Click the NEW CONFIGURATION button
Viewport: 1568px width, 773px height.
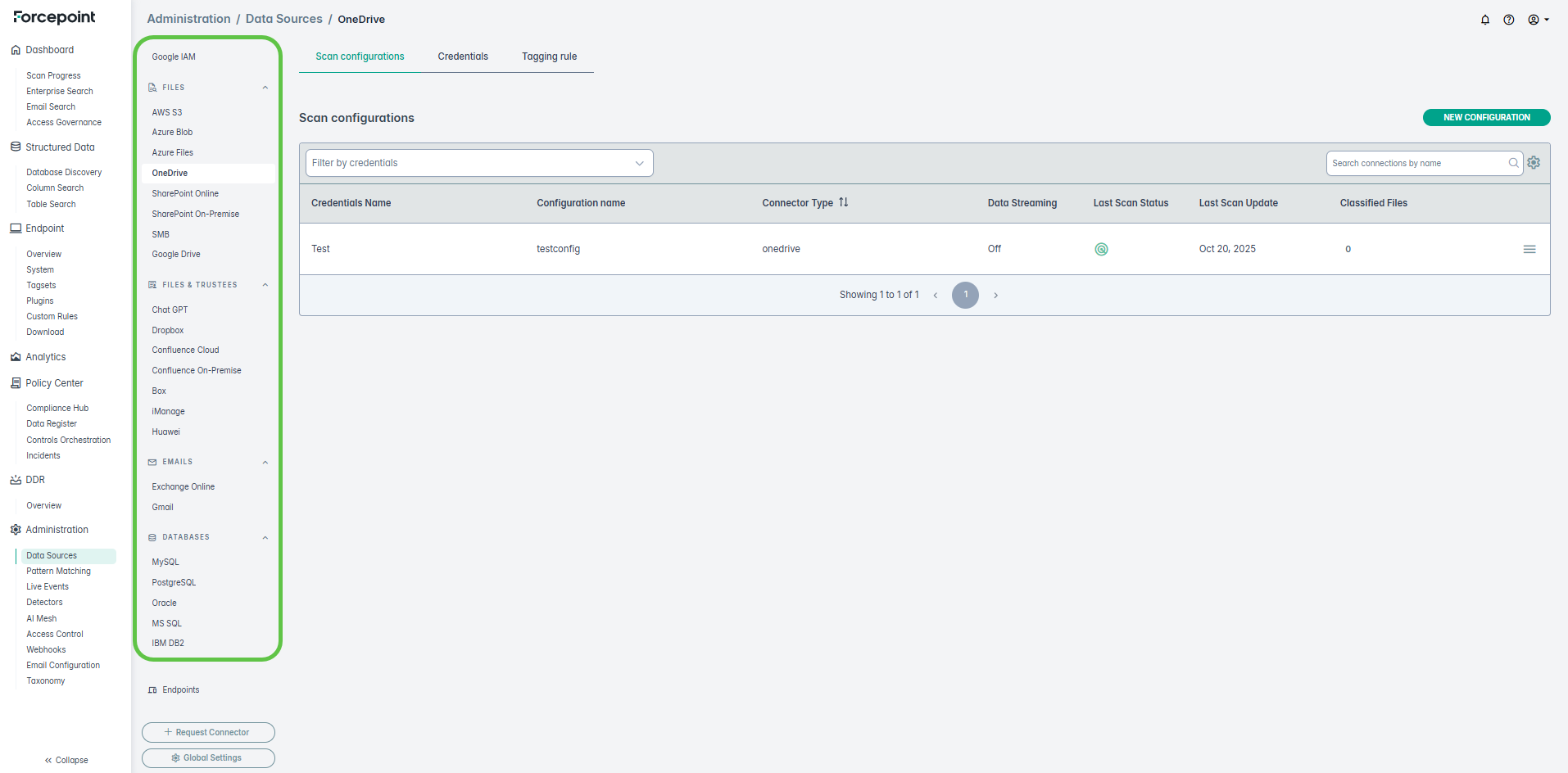point(1485,117)
